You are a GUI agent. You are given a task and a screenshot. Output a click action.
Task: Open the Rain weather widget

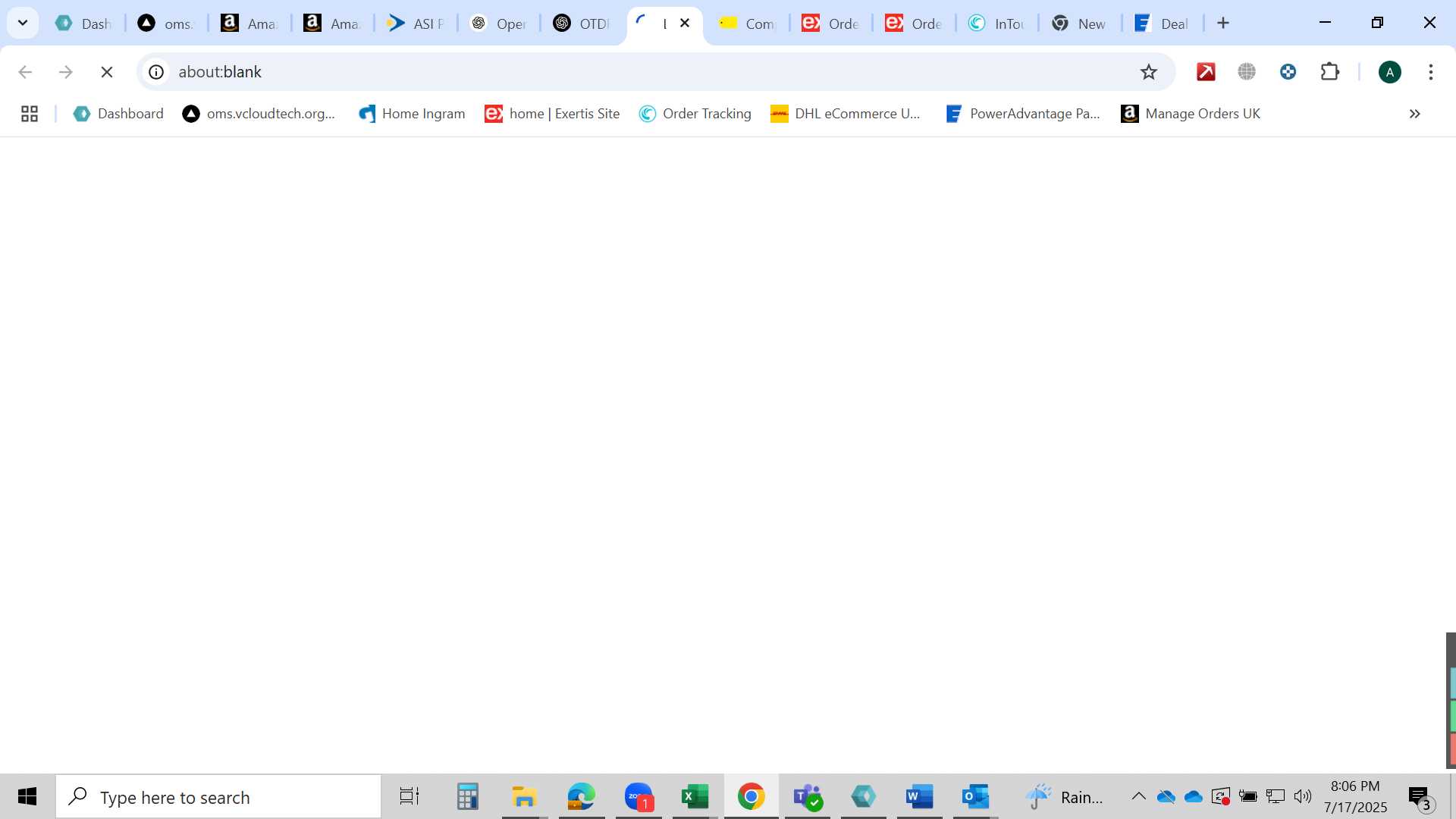[1065, 796]
